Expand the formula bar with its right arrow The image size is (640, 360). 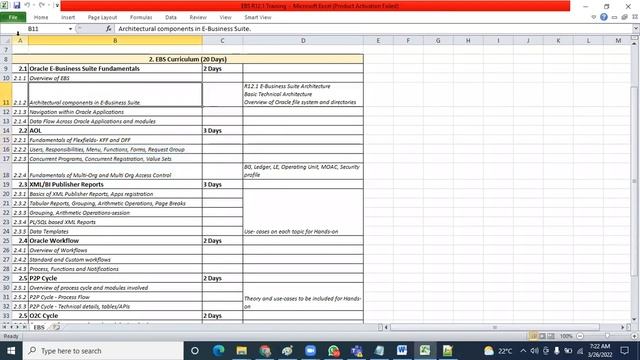pyautogui.click(x=636, y=29)
